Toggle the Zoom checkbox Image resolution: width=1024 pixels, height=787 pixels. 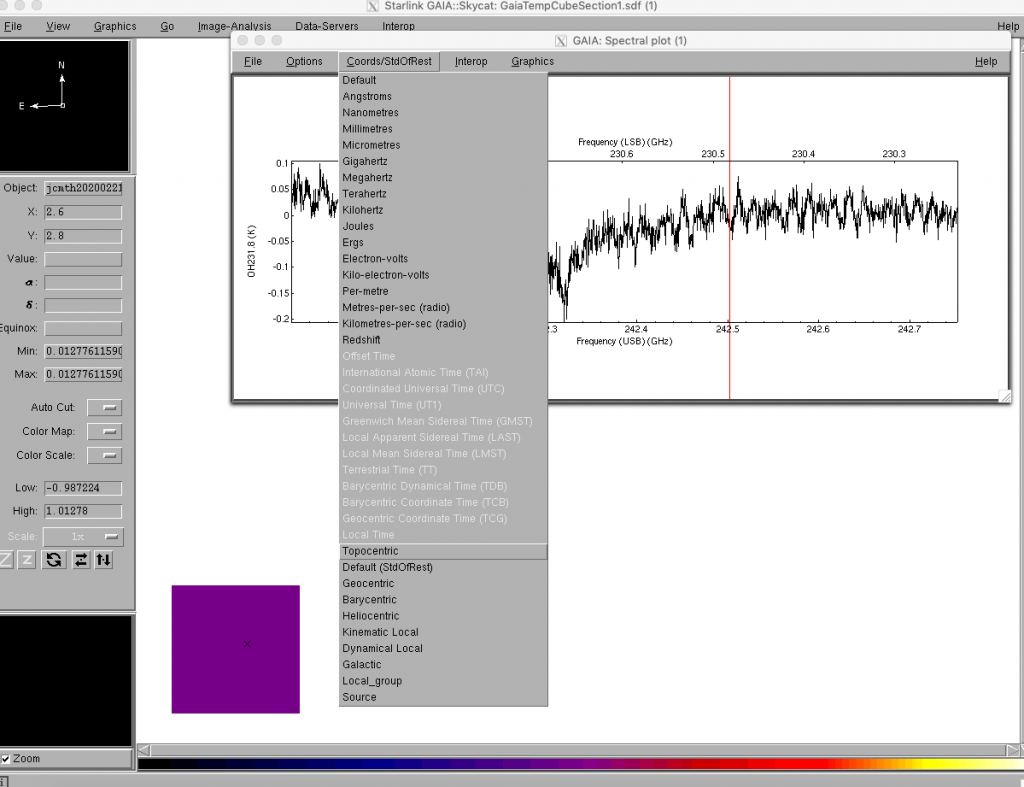pyautogui.click(x=7, y=759)
